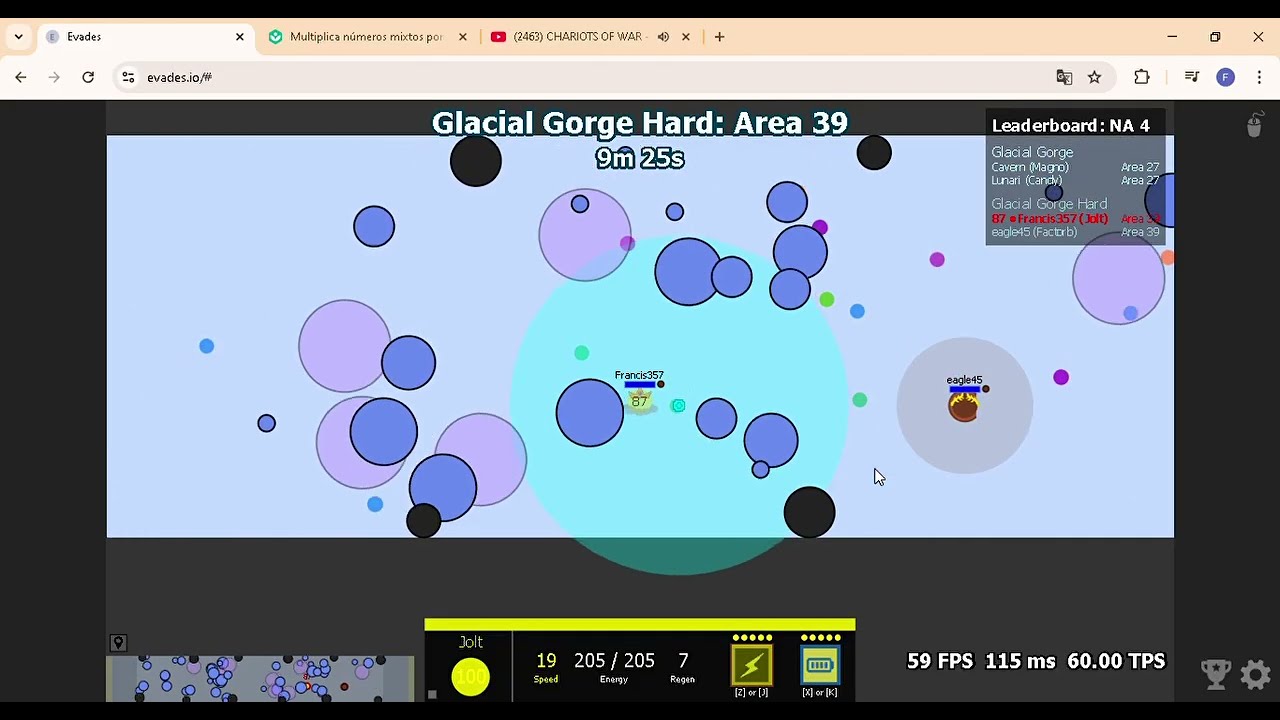Screen dimensions: 1280x720
Task: Click the 9m 25s timer
Action: coord(640,158)
